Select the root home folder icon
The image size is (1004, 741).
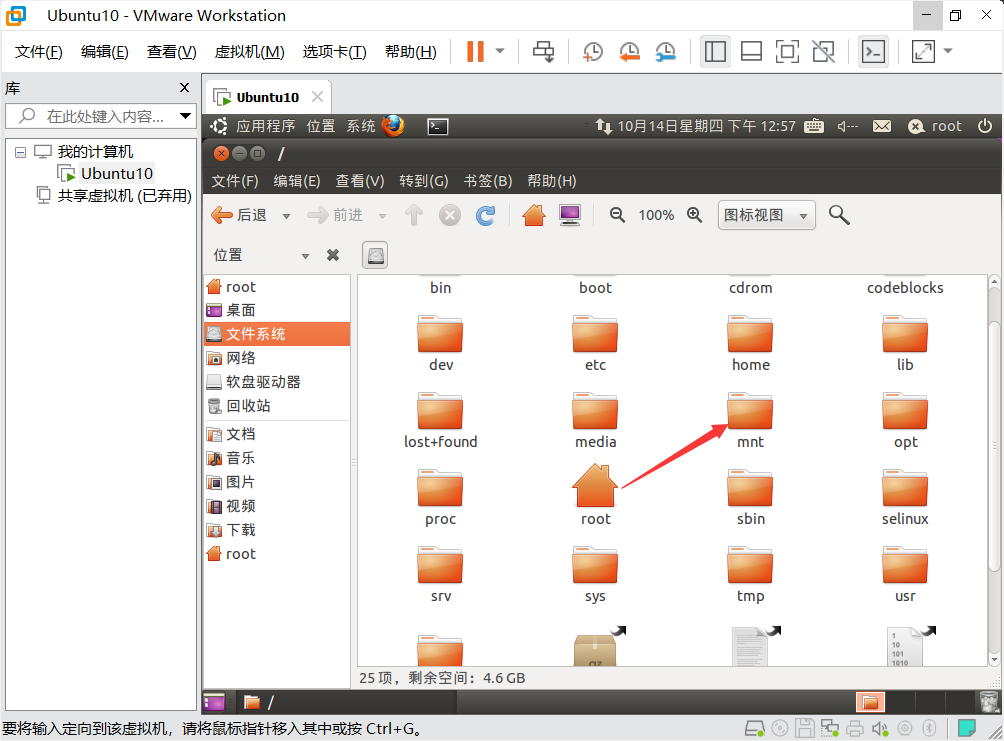tap(595, 496)
